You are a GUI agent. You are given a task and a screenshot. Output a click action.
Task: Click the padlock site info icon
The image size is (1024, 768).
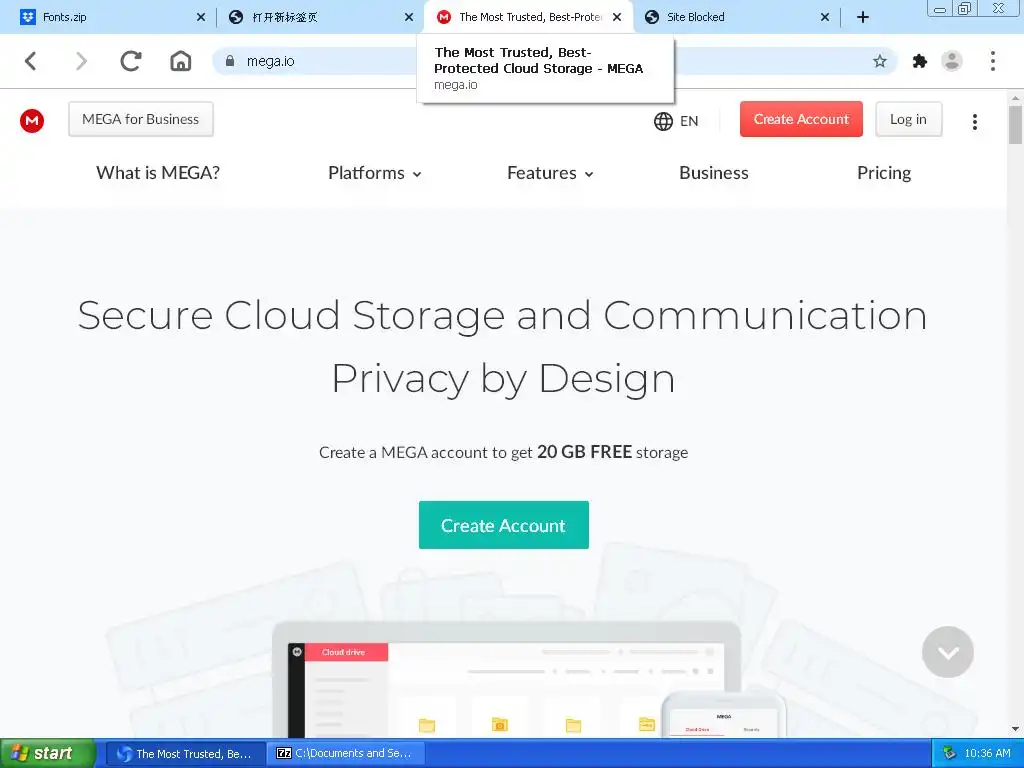(x=229, y=61)
